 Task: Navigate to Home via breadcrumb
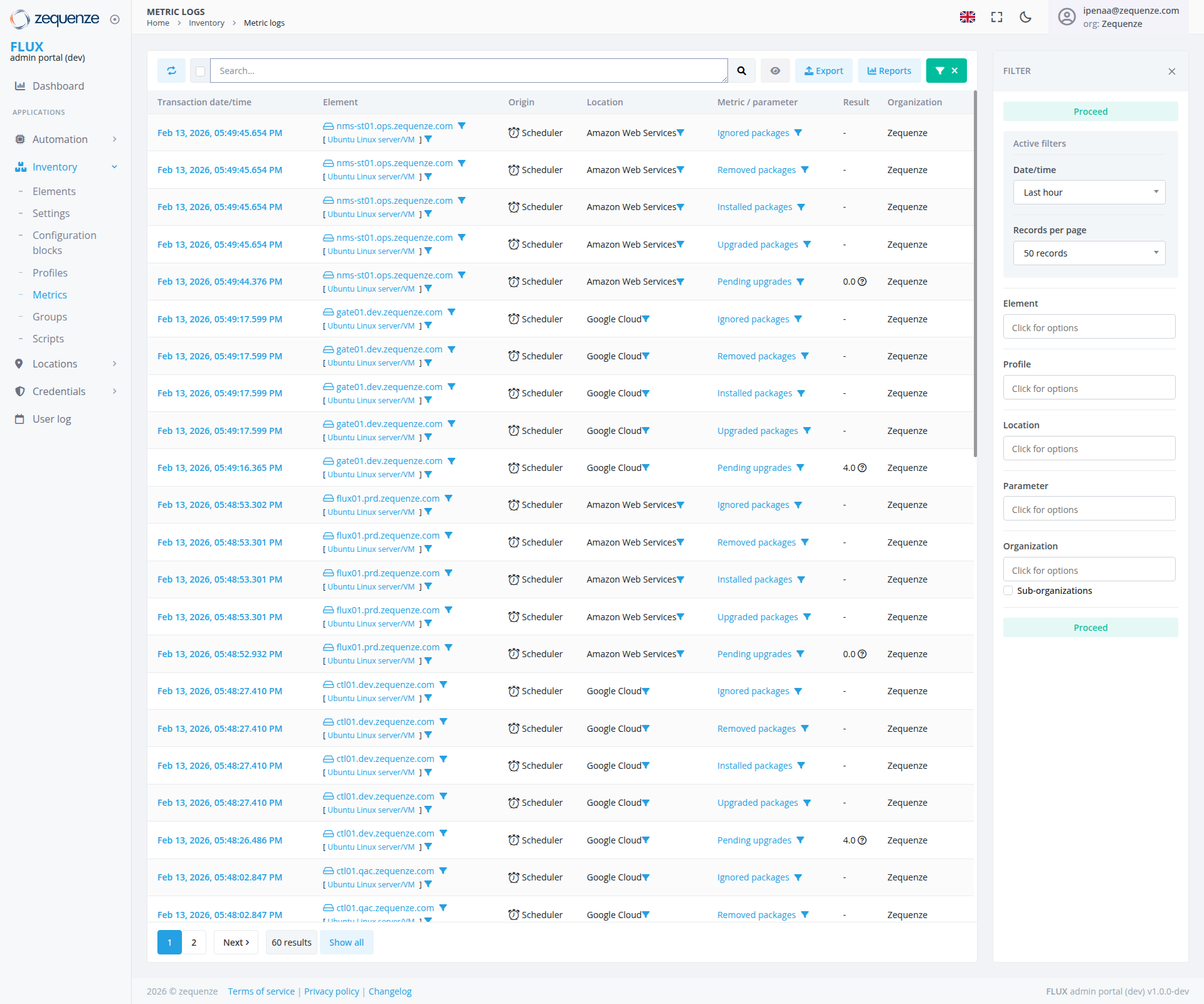click(157, 23)
